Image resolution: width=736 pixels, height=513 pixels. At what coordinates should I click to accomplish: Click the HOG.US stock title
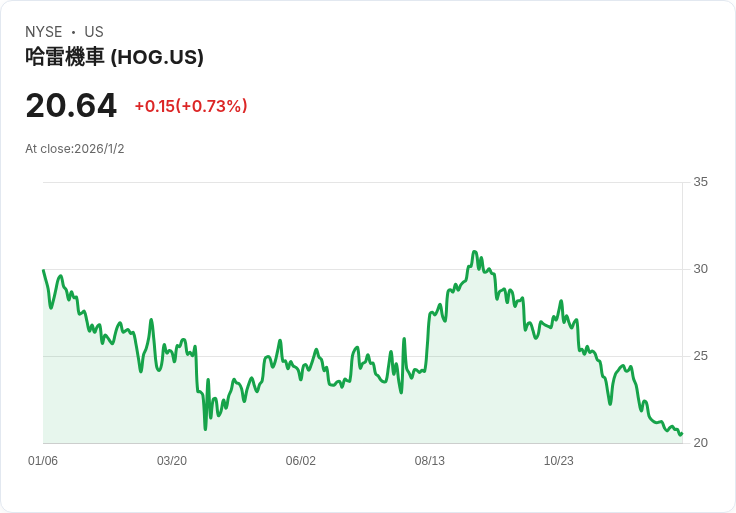114,57
